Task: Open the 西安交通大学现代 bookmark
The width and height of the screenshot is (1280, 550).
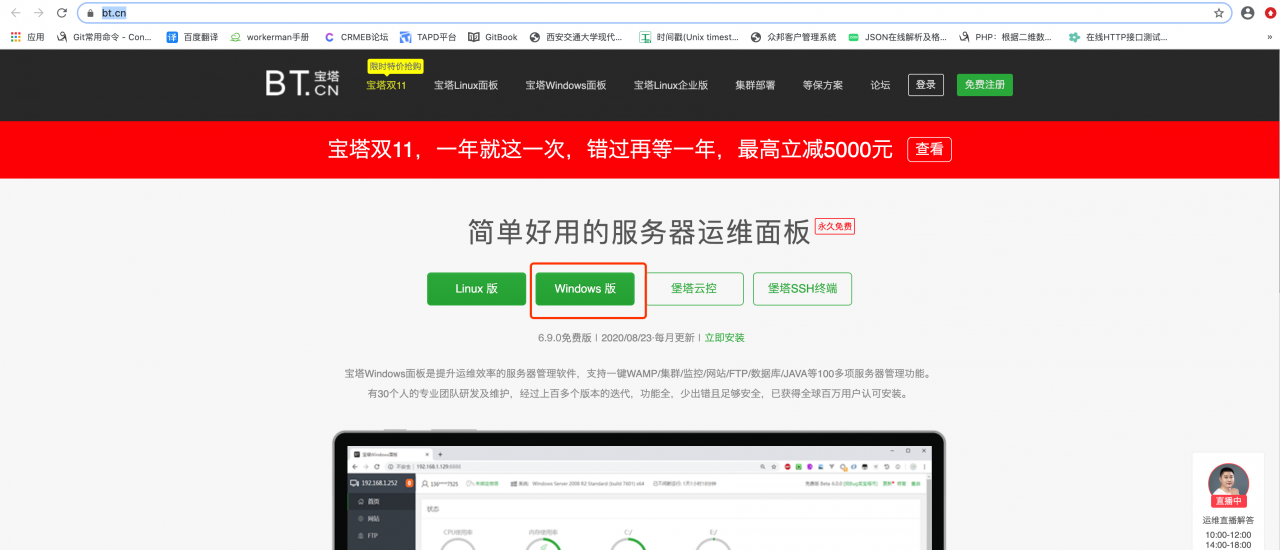Action: (576, 37)
